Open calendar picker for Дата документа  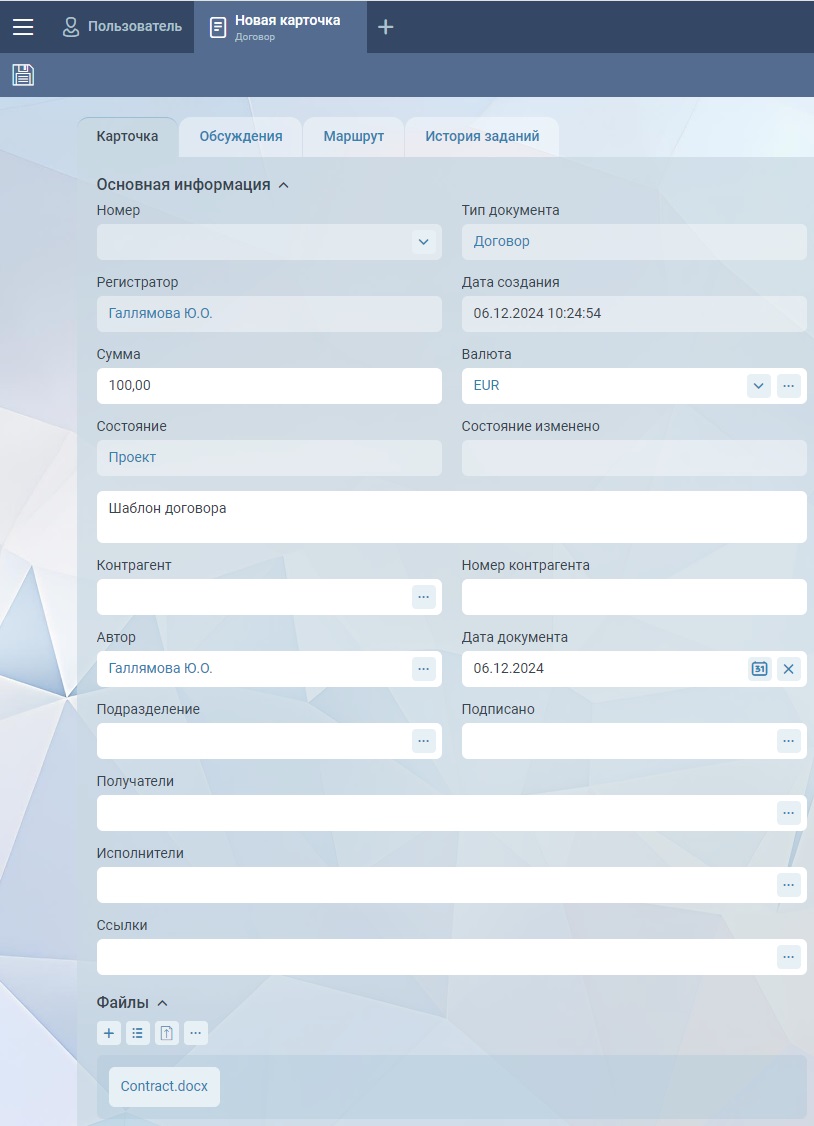759,669
